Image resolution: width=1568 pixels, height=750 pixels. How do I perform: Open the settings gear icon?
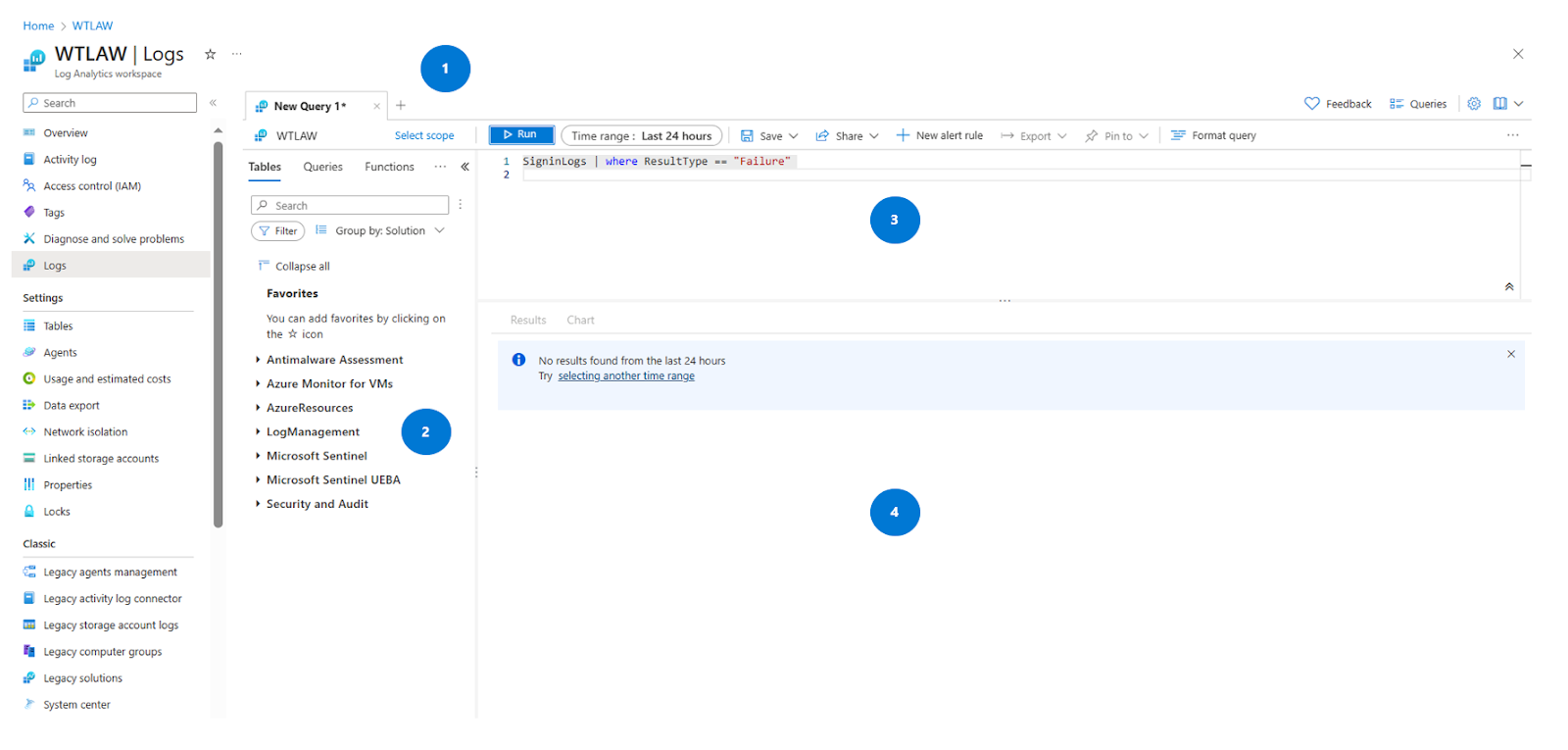1474,104
